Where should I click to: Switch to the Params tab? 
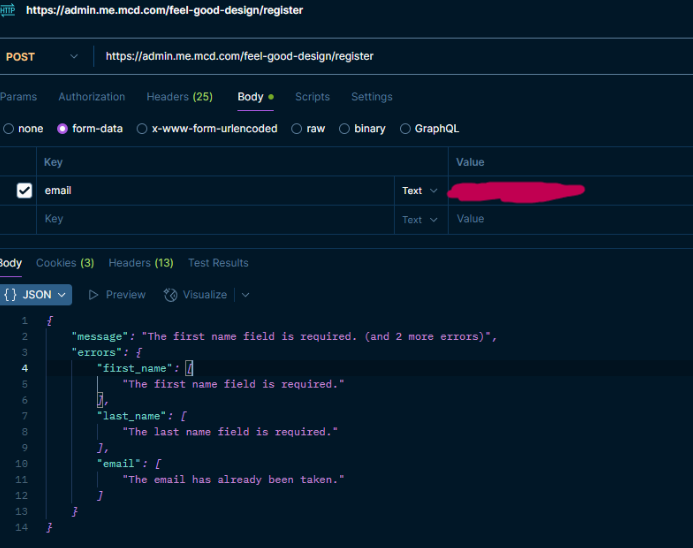[18, 97]
